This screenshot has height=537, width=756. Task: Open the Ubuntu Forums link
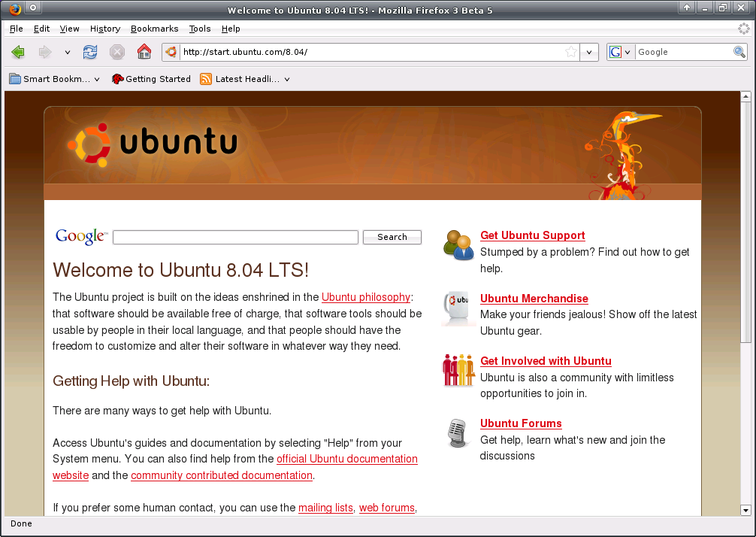[521, 423]
